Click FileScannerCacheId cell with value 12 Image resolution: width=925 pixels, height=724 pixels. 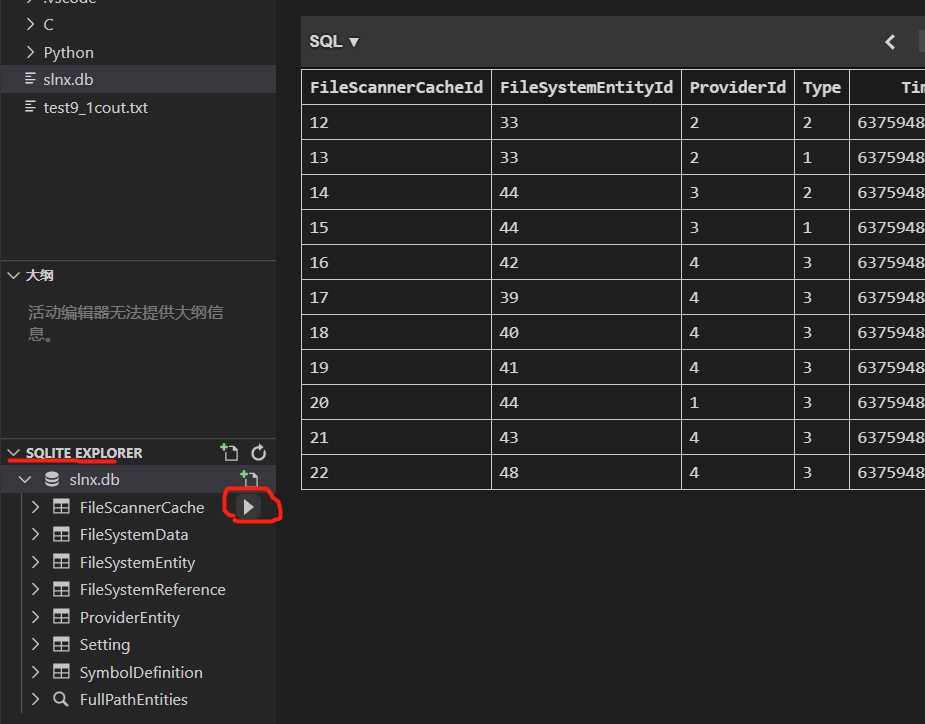[x=396, y=122]
